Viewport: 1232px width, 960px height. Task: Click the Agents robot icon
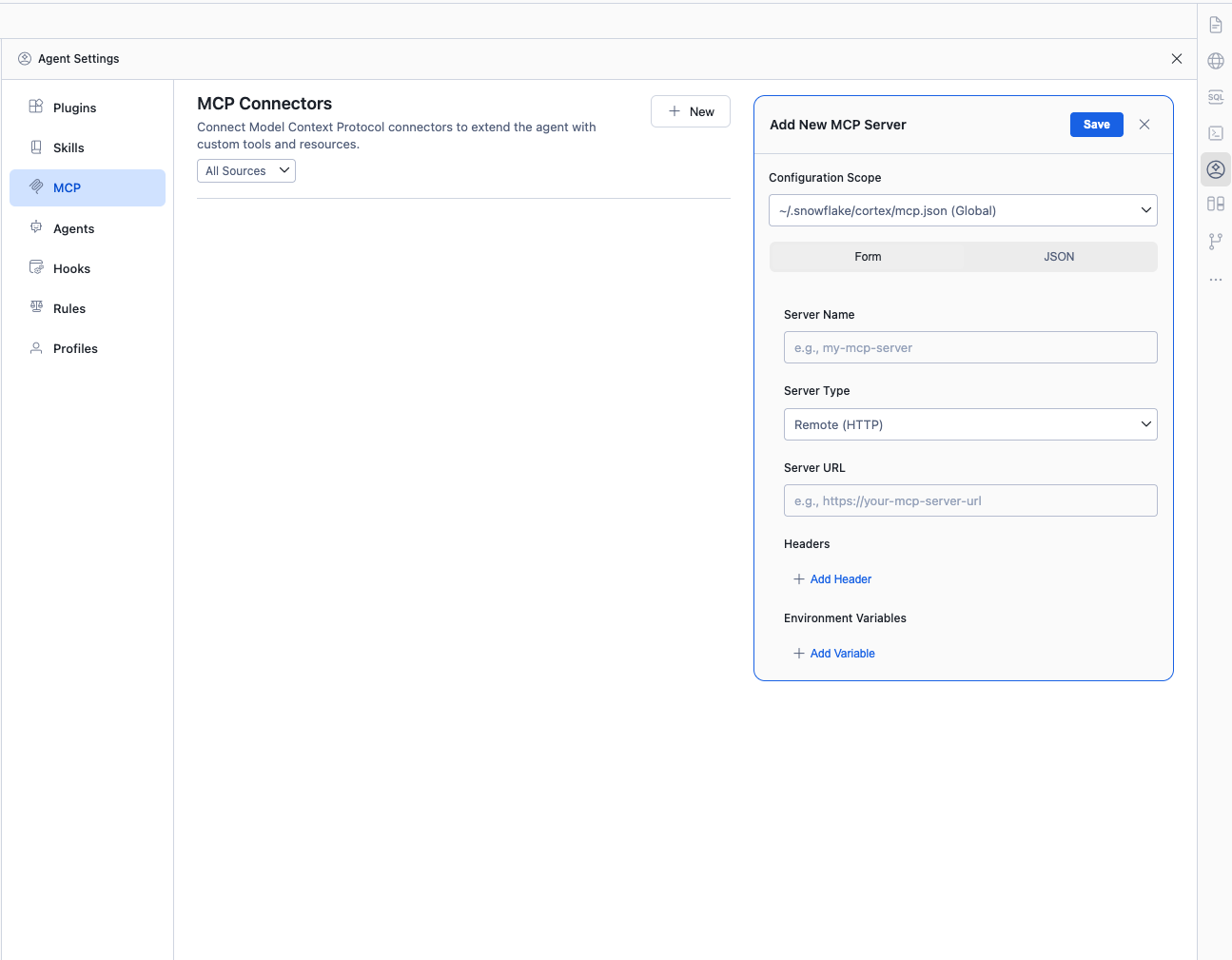(36, 226)
